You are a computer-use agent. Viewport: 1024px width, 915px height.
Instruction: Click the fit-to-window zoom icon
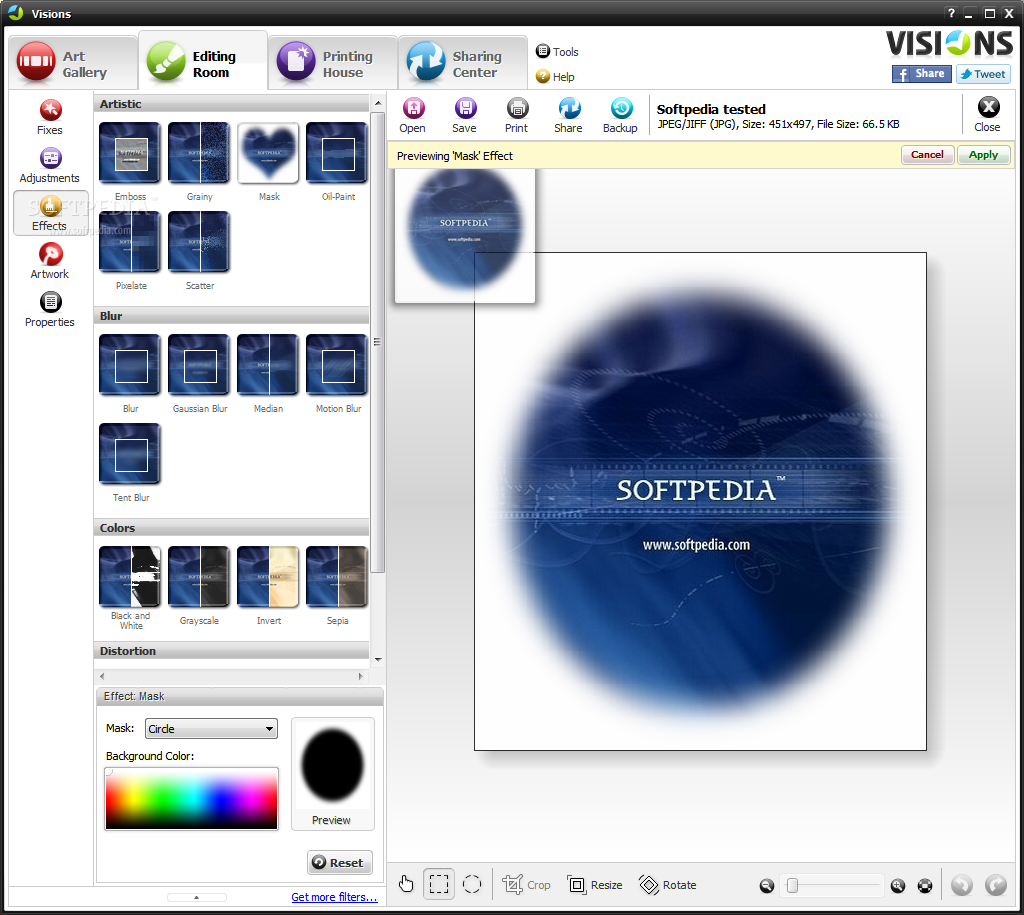[x=925, y=886]
